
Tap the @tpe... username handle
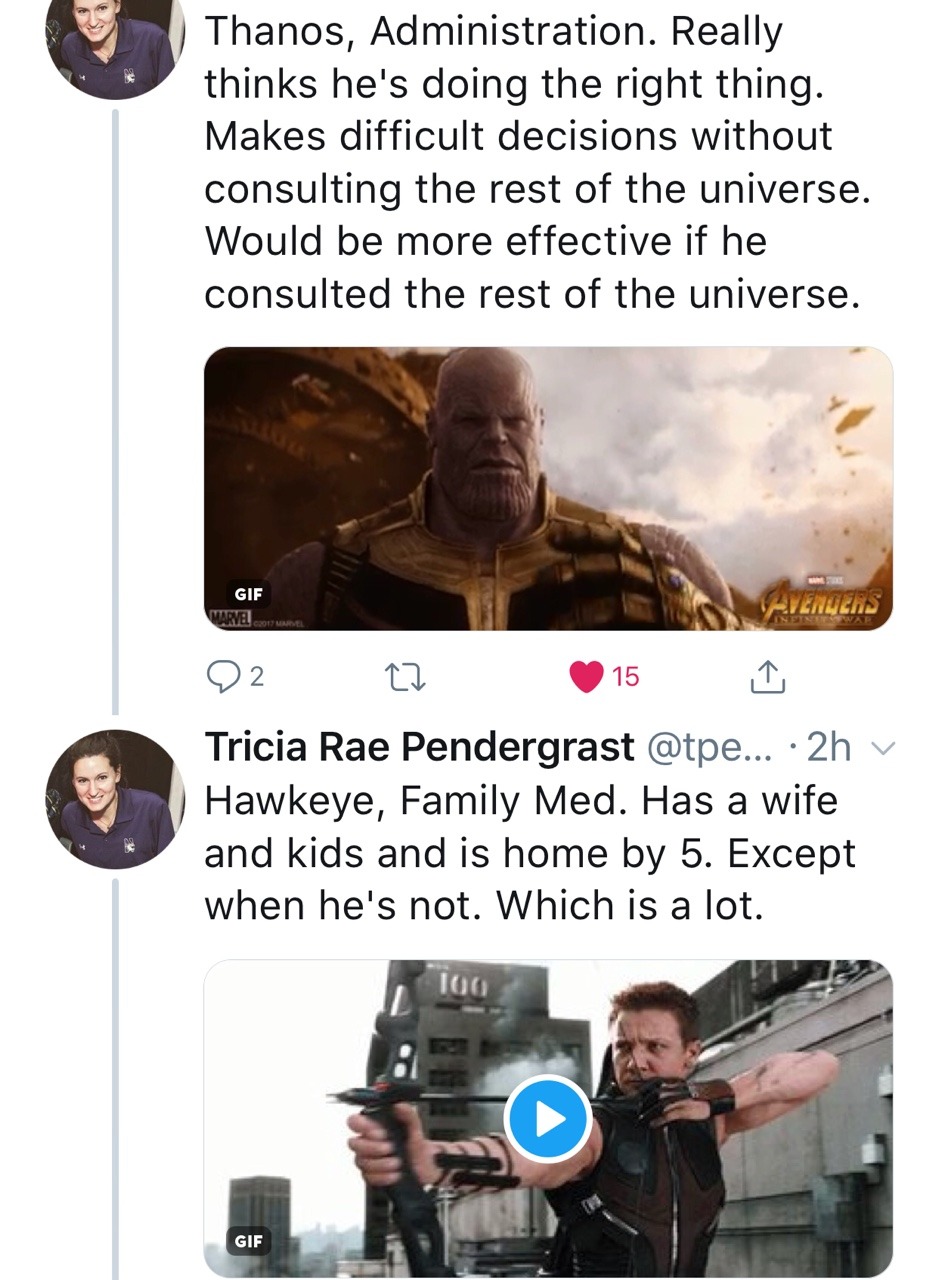[707, 747]
